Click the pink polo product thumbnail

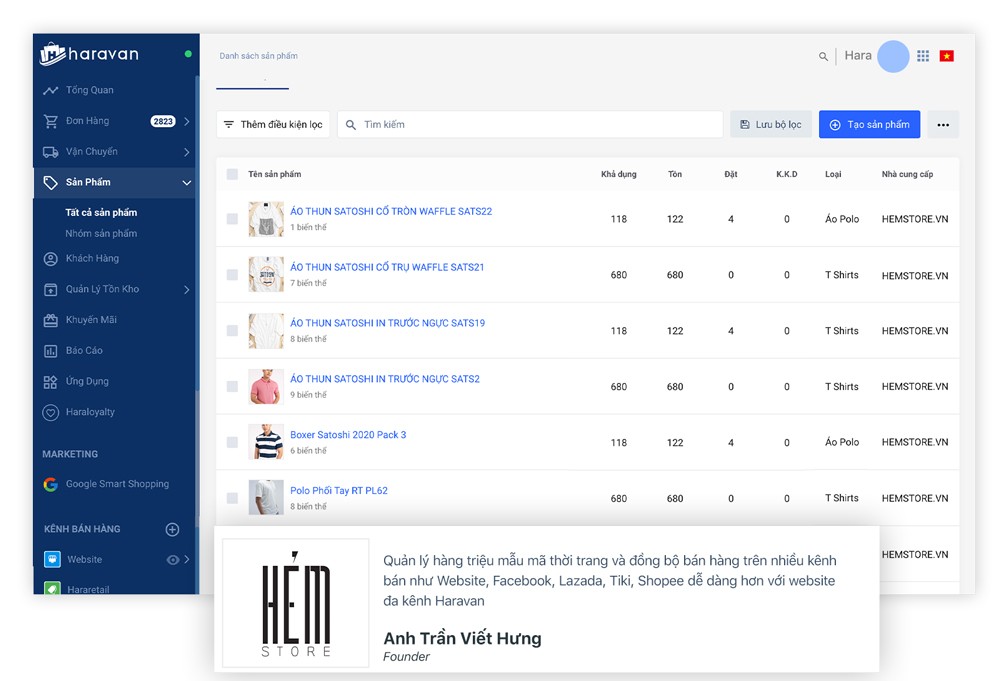tap(266, 386)
